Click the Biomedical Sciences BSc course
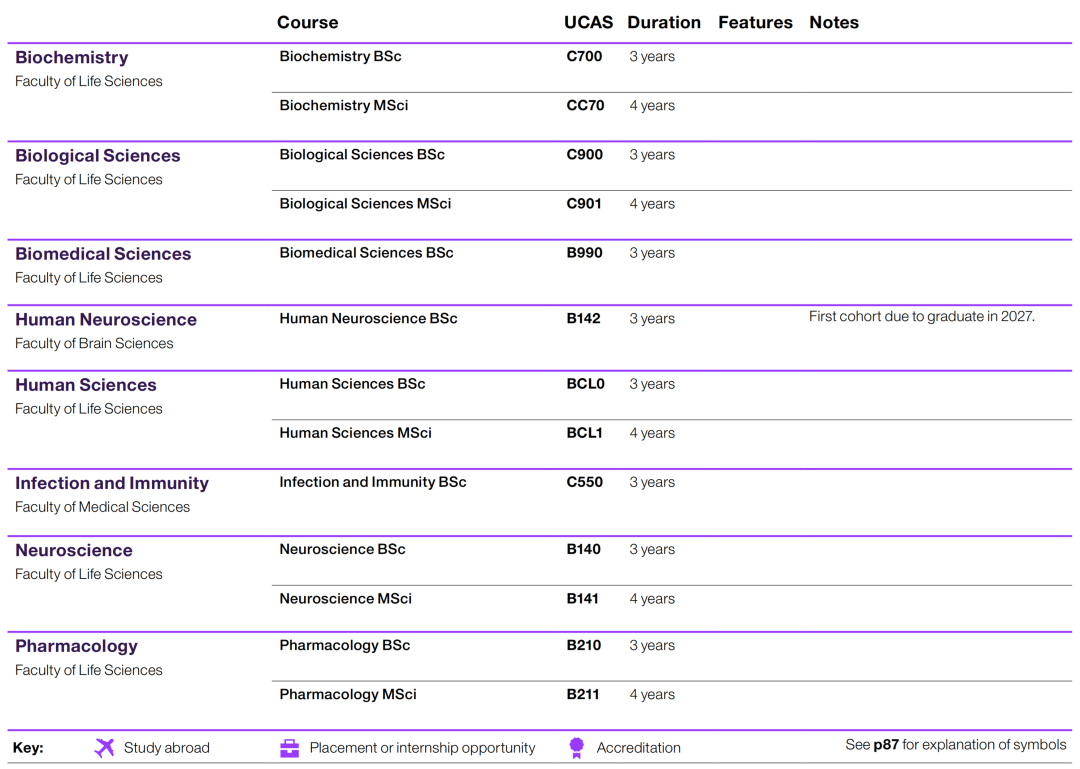Image resolution: width=1080 pixels, height=769 pixels. [366, 253]
